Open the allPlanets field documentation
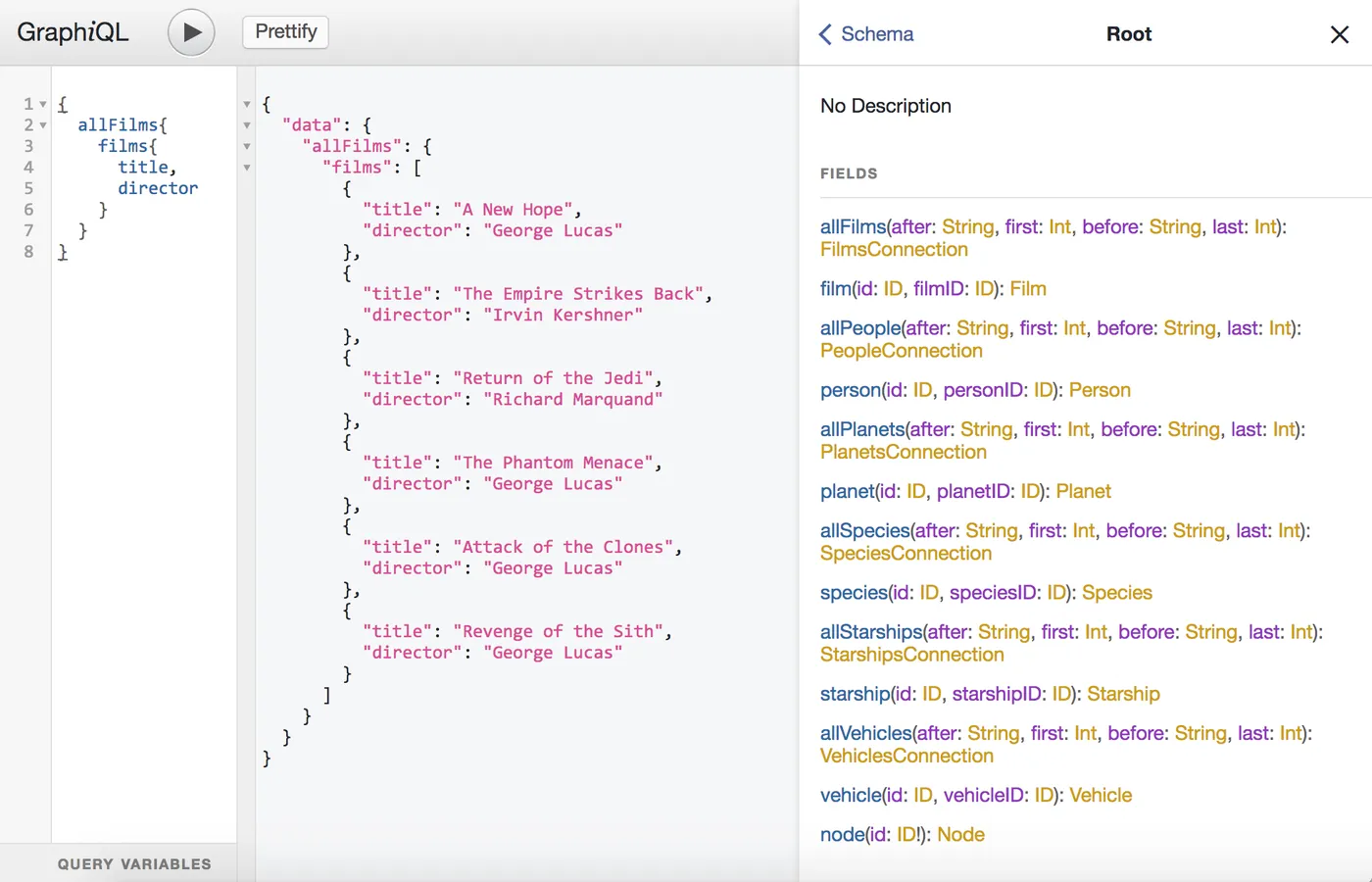The width and height of the screenshot is (1372, 882). [x=862, y=429]
